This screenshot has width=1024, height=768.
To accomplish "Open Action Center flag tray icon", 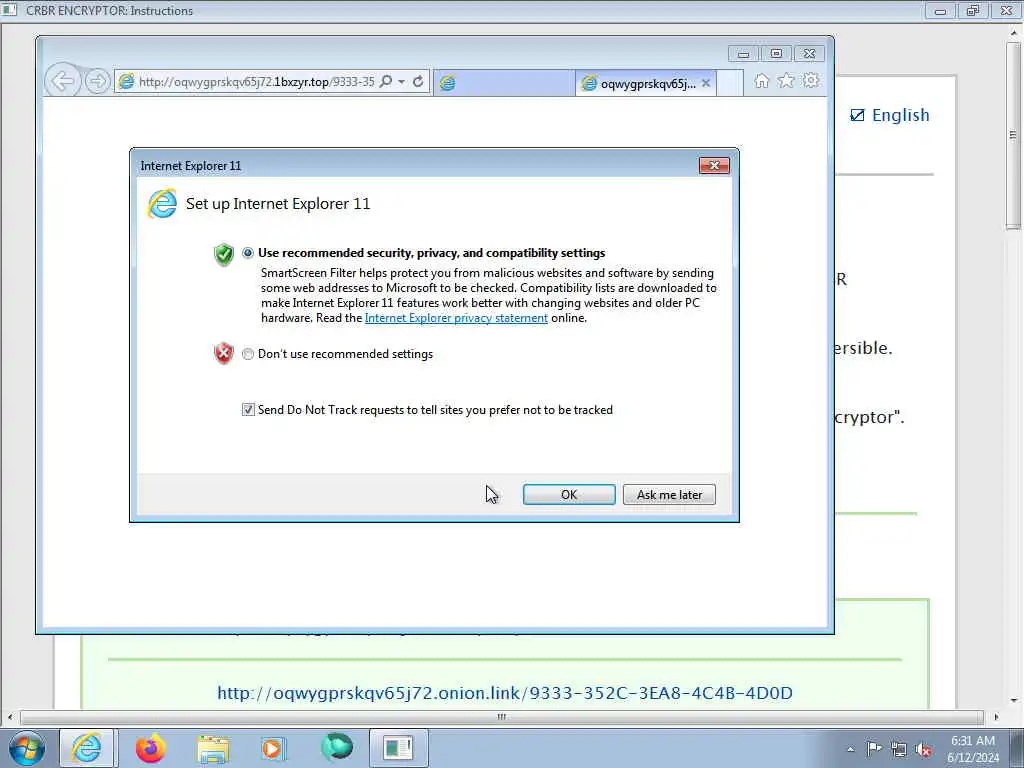I will [874, 748].
